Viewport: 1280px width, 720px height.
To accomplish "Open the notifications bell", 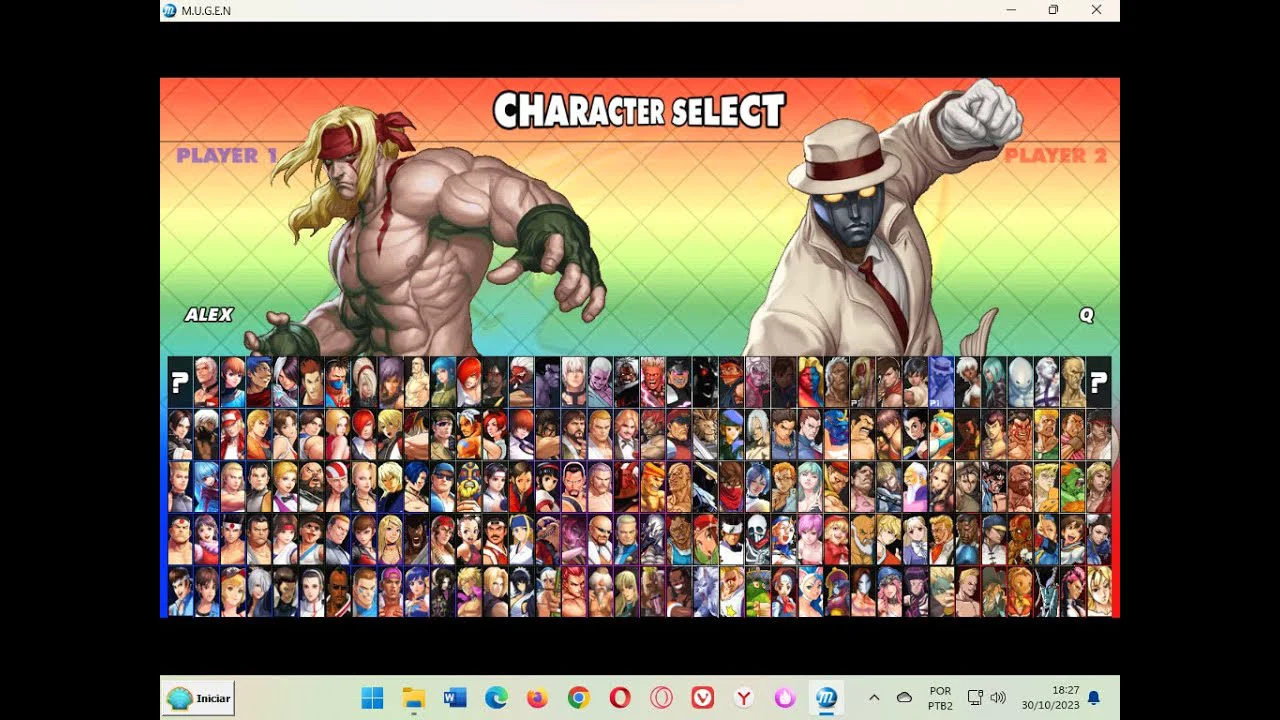I will pos(1094,698).
